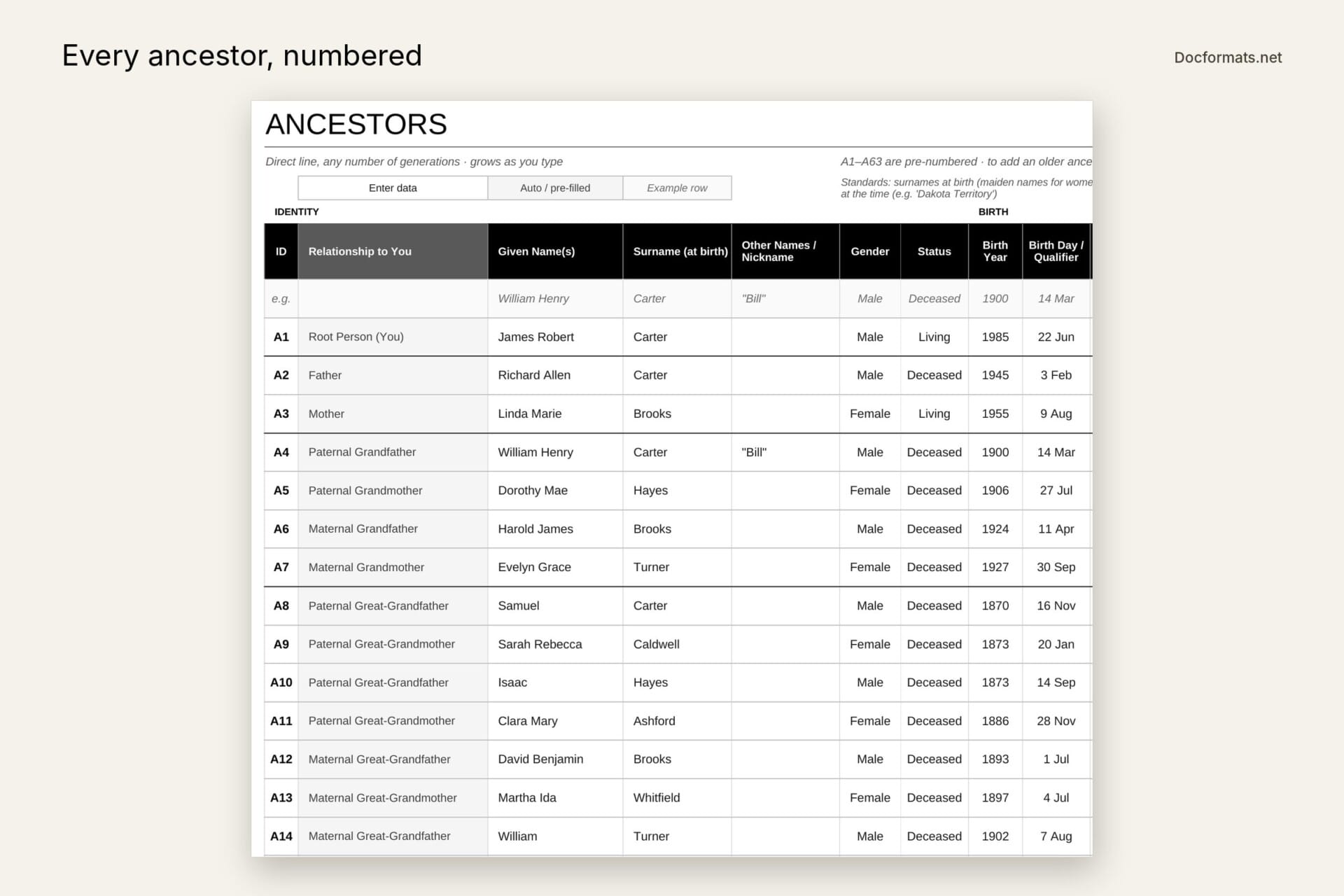Select the 'Harold James' cell
Screen dimensions: 1344x896
(x=555, y=529)
